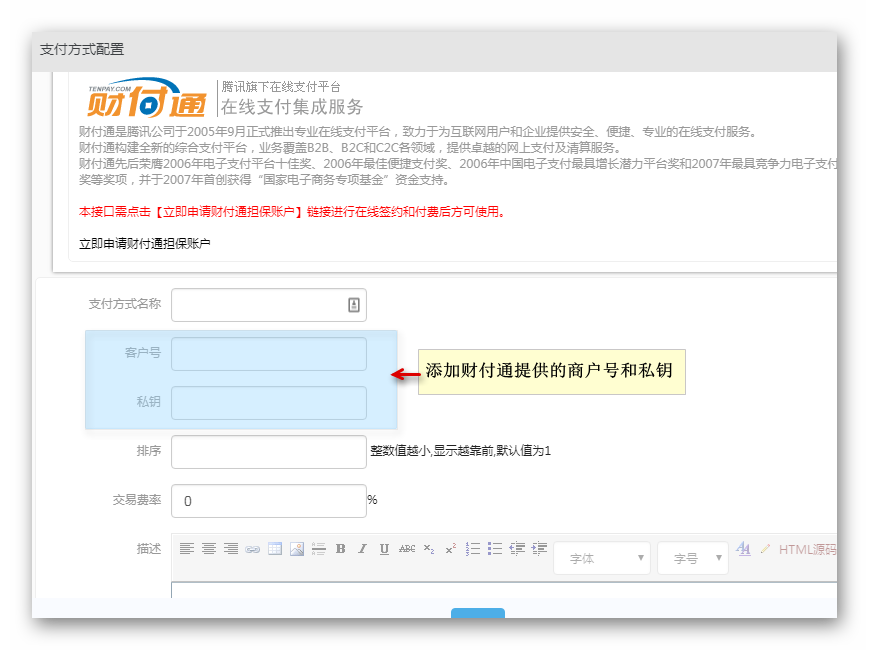Apply subscript formatting

429,549
